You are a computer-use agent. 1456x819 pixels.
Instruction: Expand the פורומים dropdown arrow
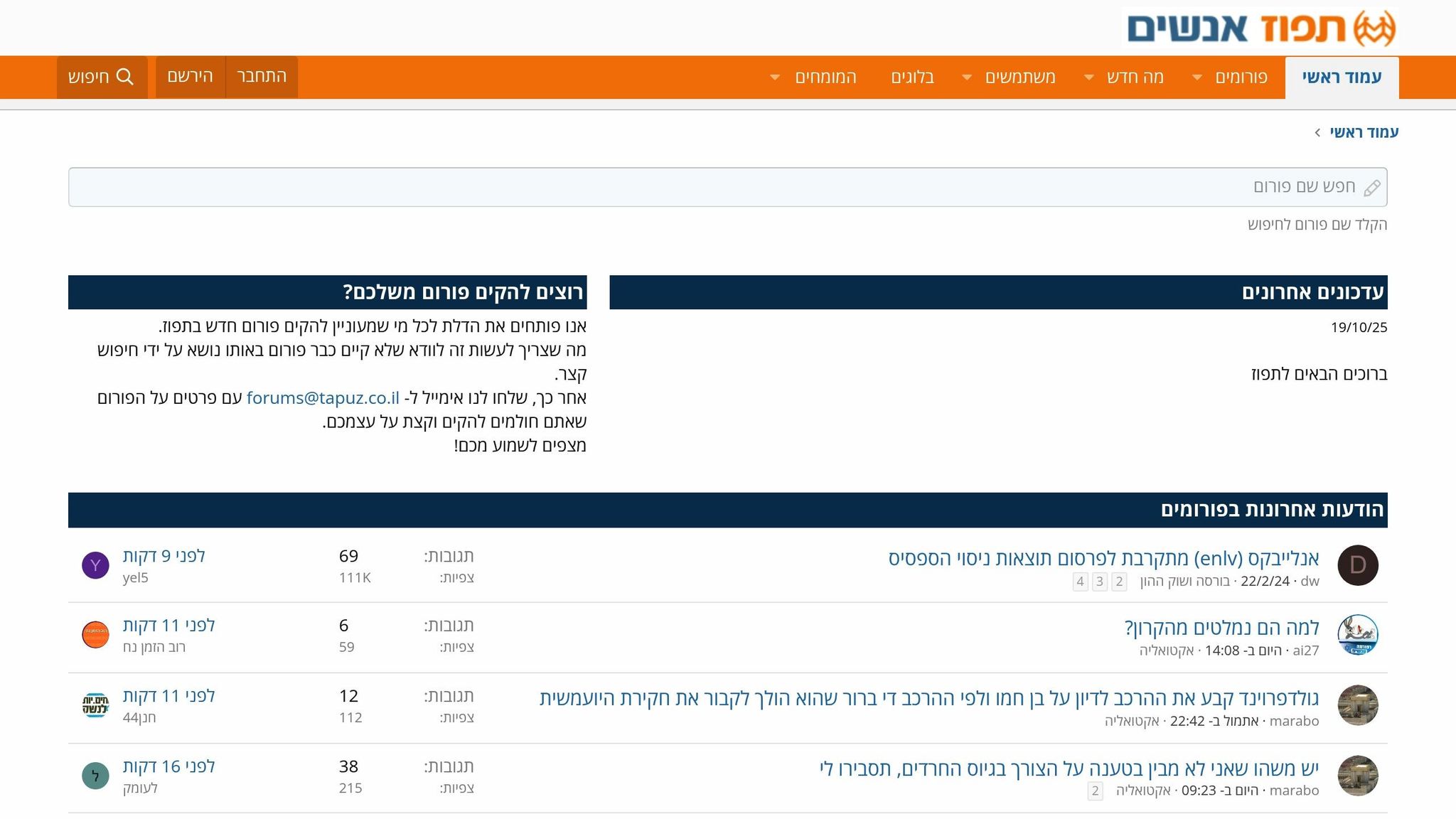pyautogui.click(x=1197, y=77)
